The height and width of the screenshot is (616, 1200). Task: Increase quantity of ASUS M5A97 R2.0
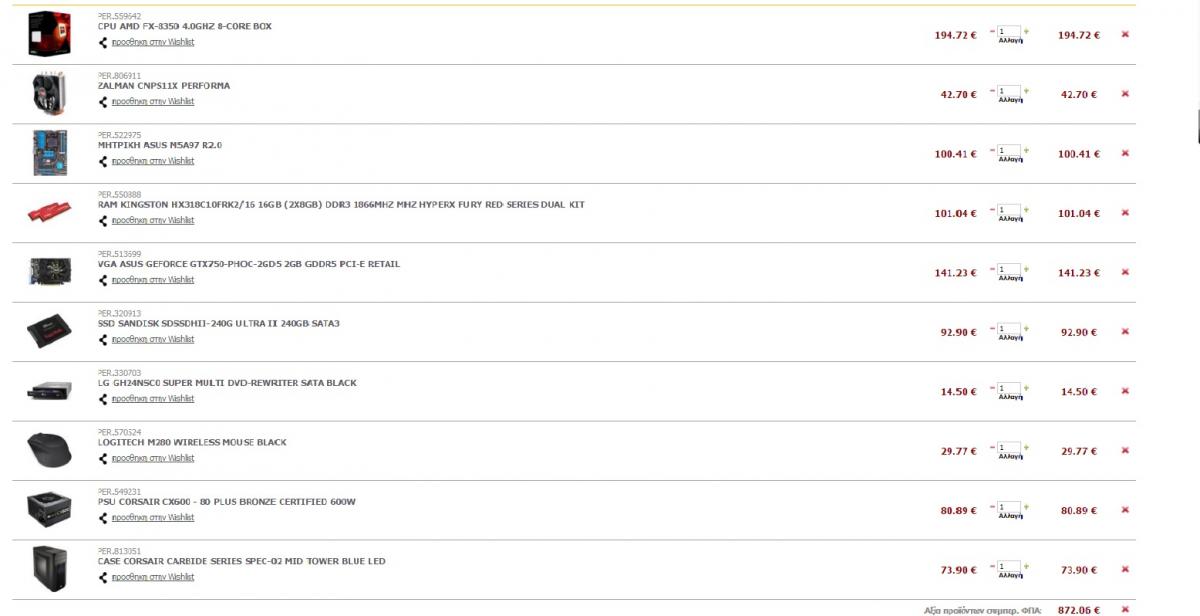click(x=1026, y=150)
